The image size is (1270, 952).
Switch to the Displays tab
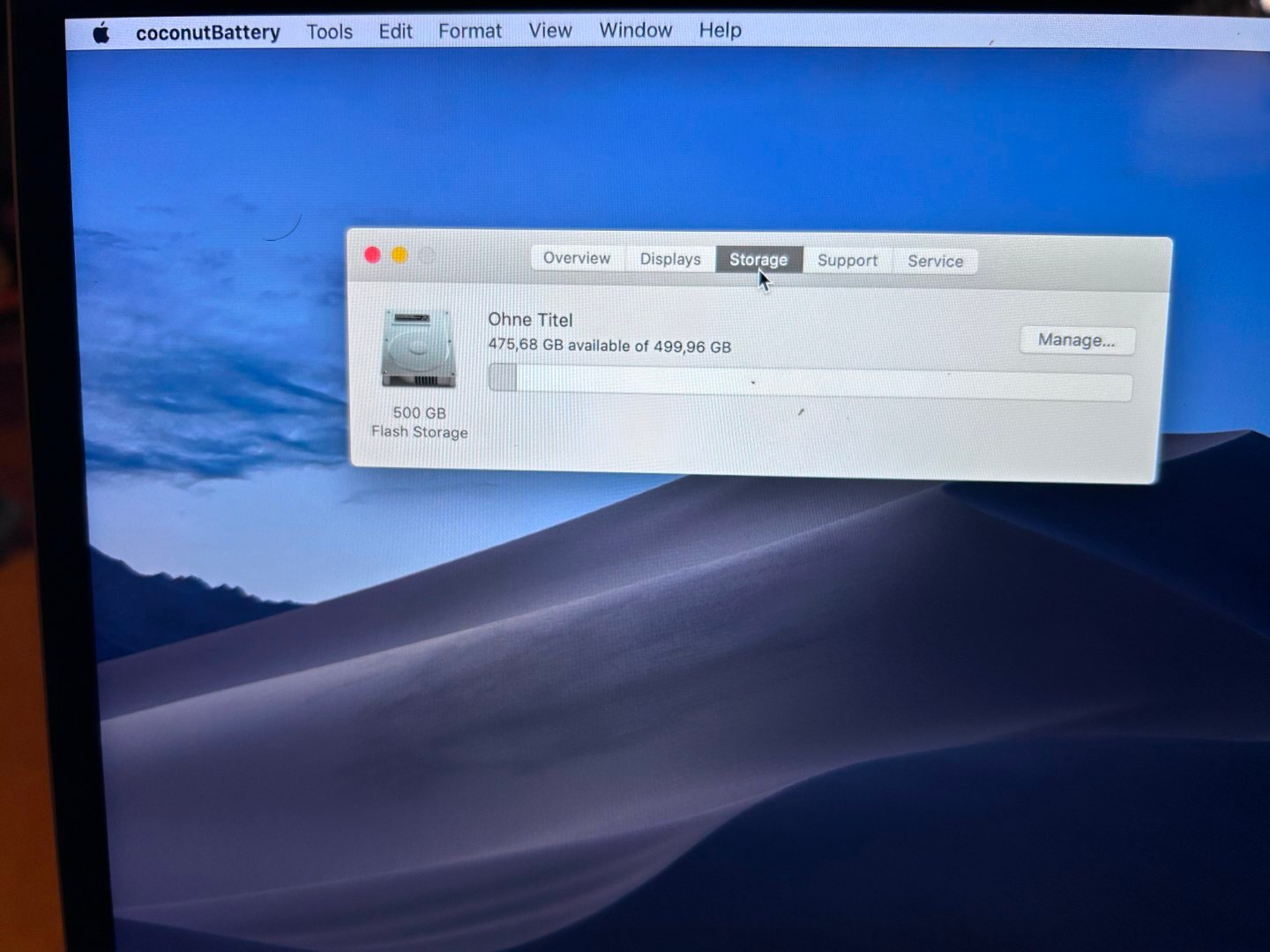[670, 259]
